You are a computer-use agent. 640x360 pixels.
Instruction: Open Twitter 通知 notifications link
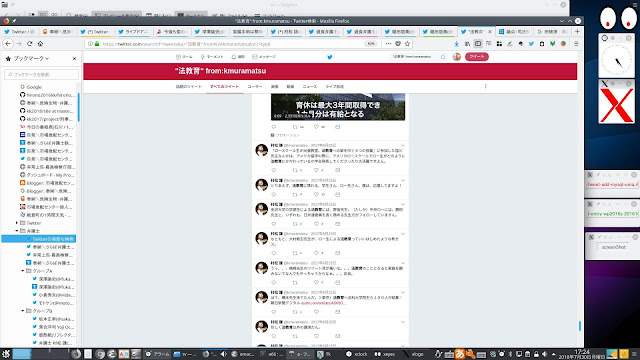(x=238, y=57)
